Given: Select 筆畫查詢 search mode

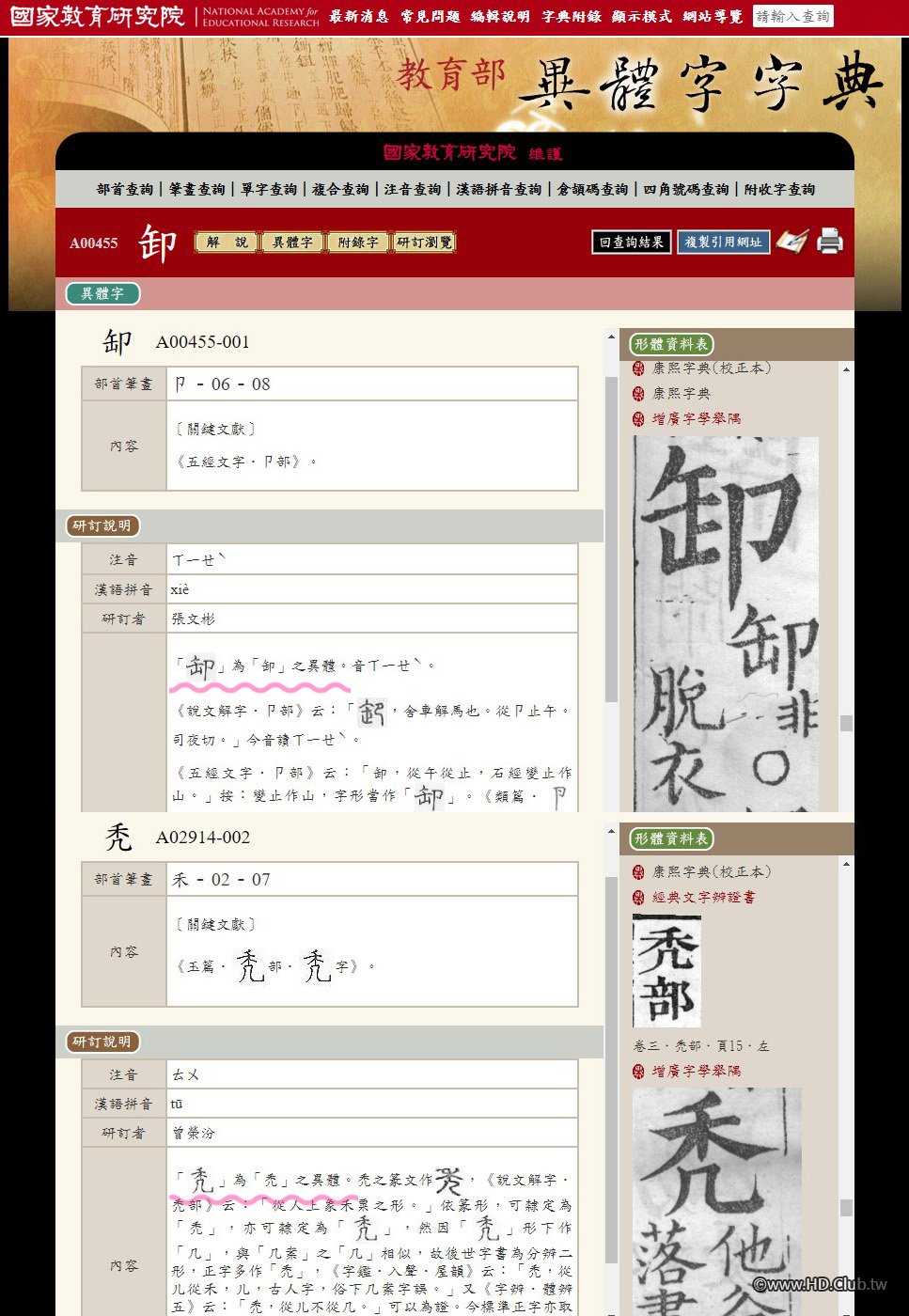Looking at the screenshot, I should pyautogui.click(x=197, y=189).
